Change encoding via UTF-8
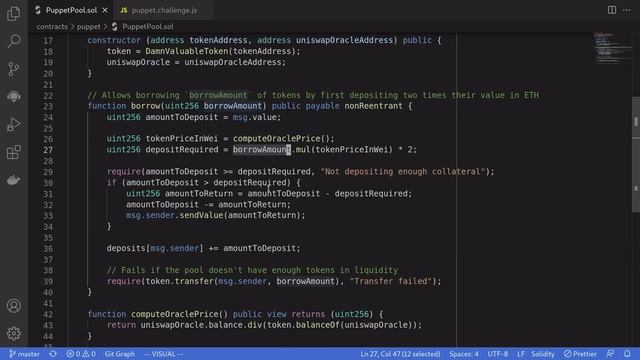Screen dimensions: 640x360 pyautogui.click(x=498, y=354)
